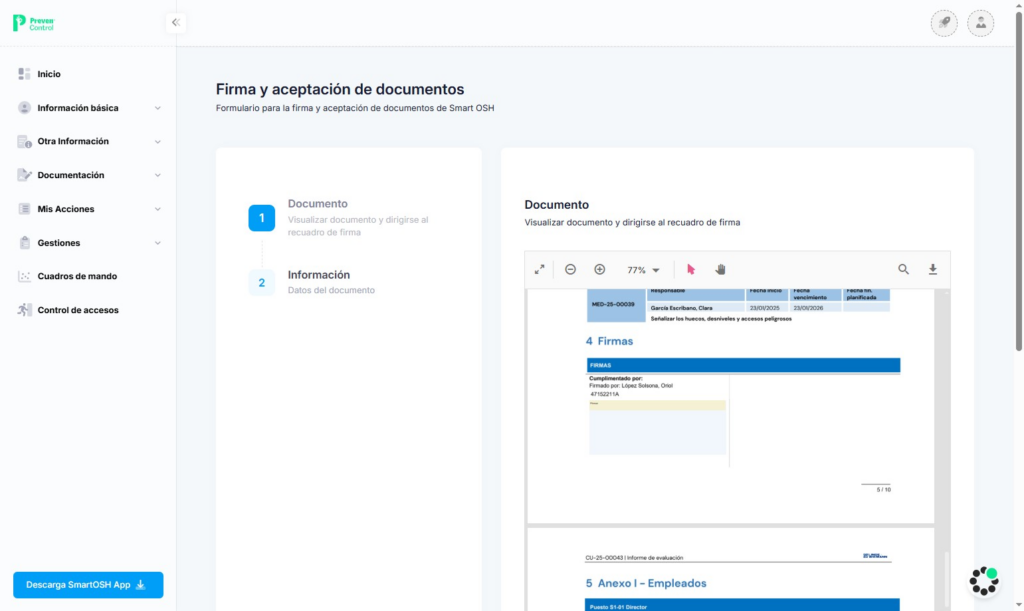Click 'Firma y aceptación de documentos' title

coord(340,89)
